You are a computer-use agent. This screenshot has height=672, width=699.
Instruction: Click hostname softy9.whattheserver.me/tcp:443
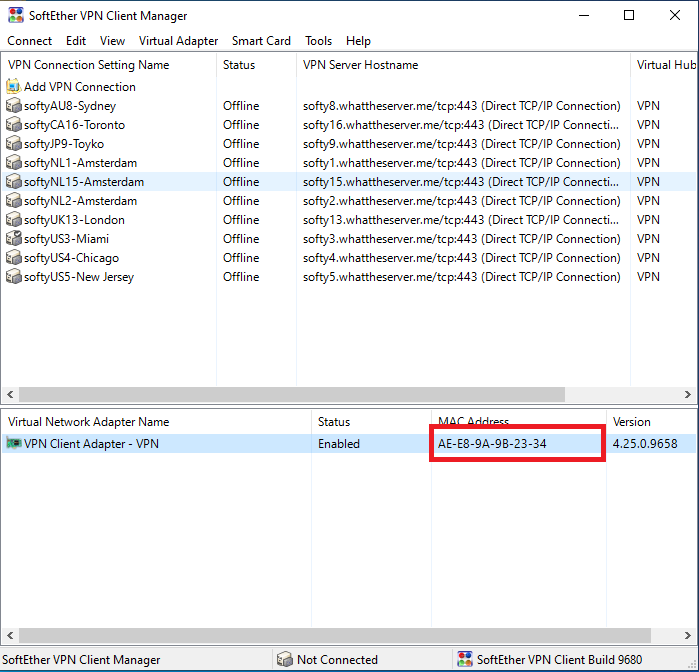462,144
